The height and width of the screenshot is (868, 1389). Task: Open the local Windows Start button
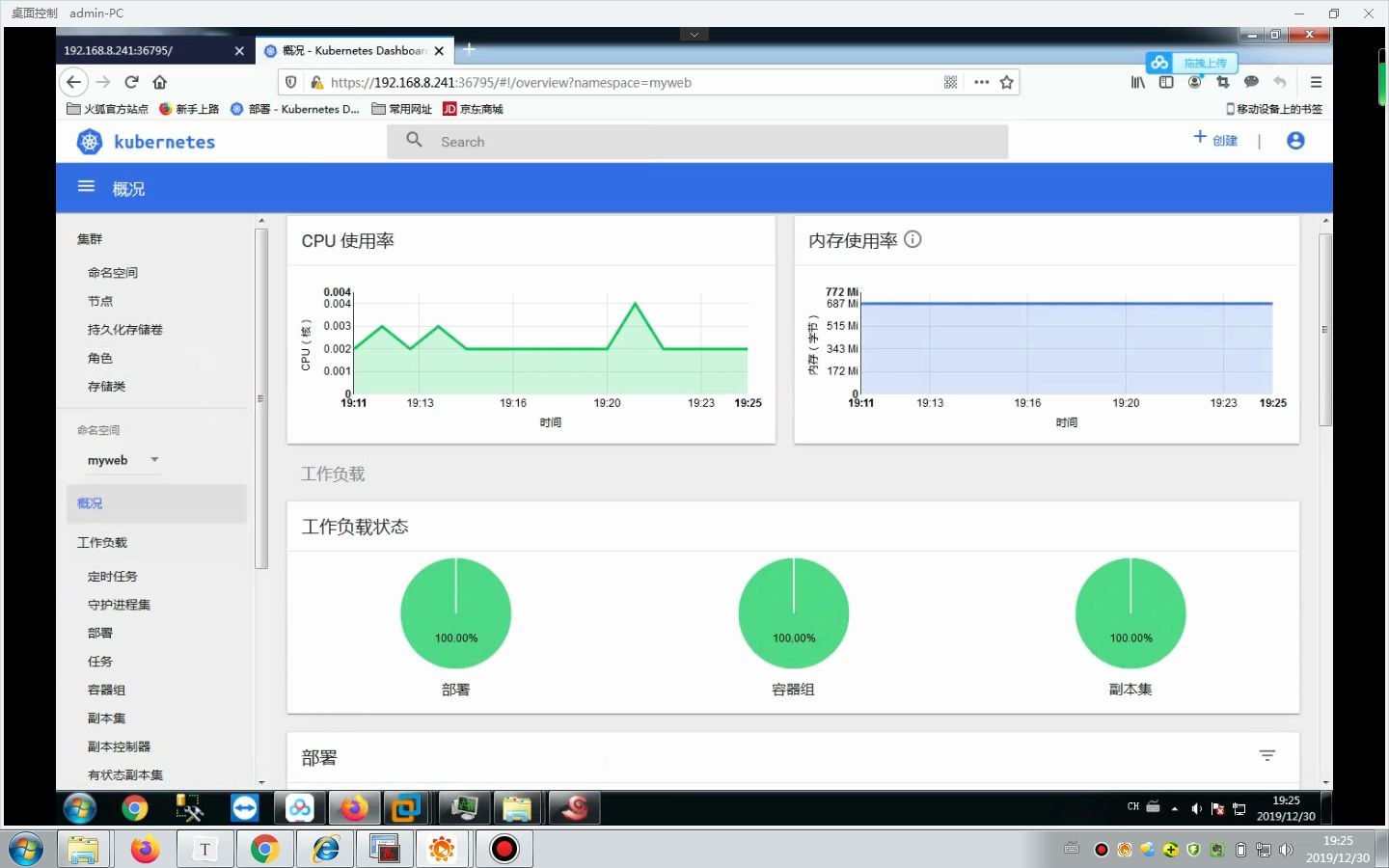tap(25, 850)
